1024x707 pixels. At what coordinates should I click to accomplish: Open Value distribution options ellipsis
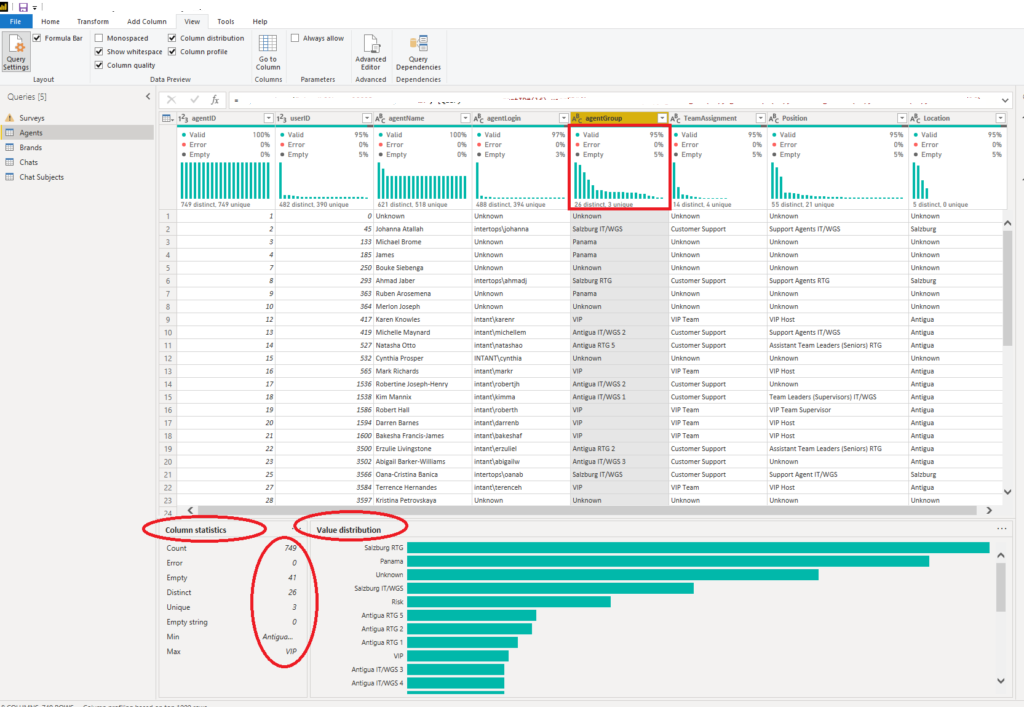tap(1001, 529)
